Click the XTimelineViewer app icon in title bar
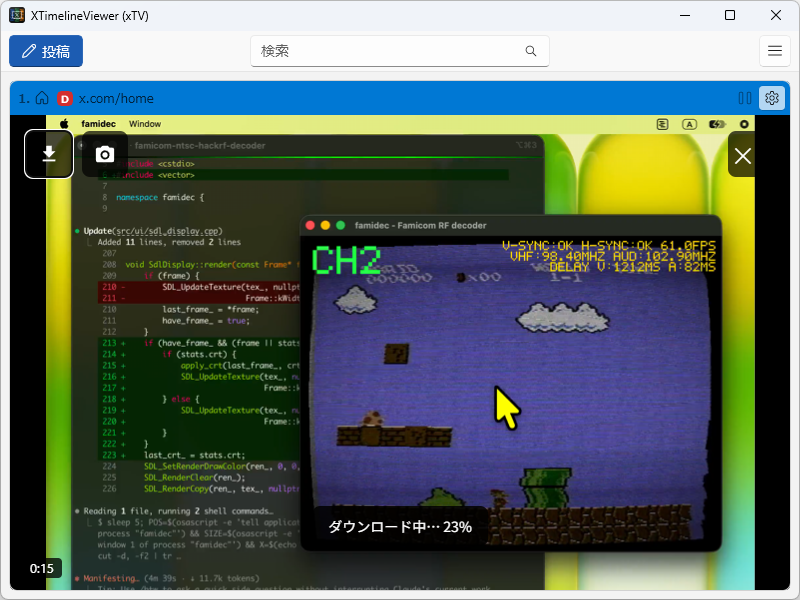The height and width of the screenshot is (600, 800). click(x=17, y=15)
